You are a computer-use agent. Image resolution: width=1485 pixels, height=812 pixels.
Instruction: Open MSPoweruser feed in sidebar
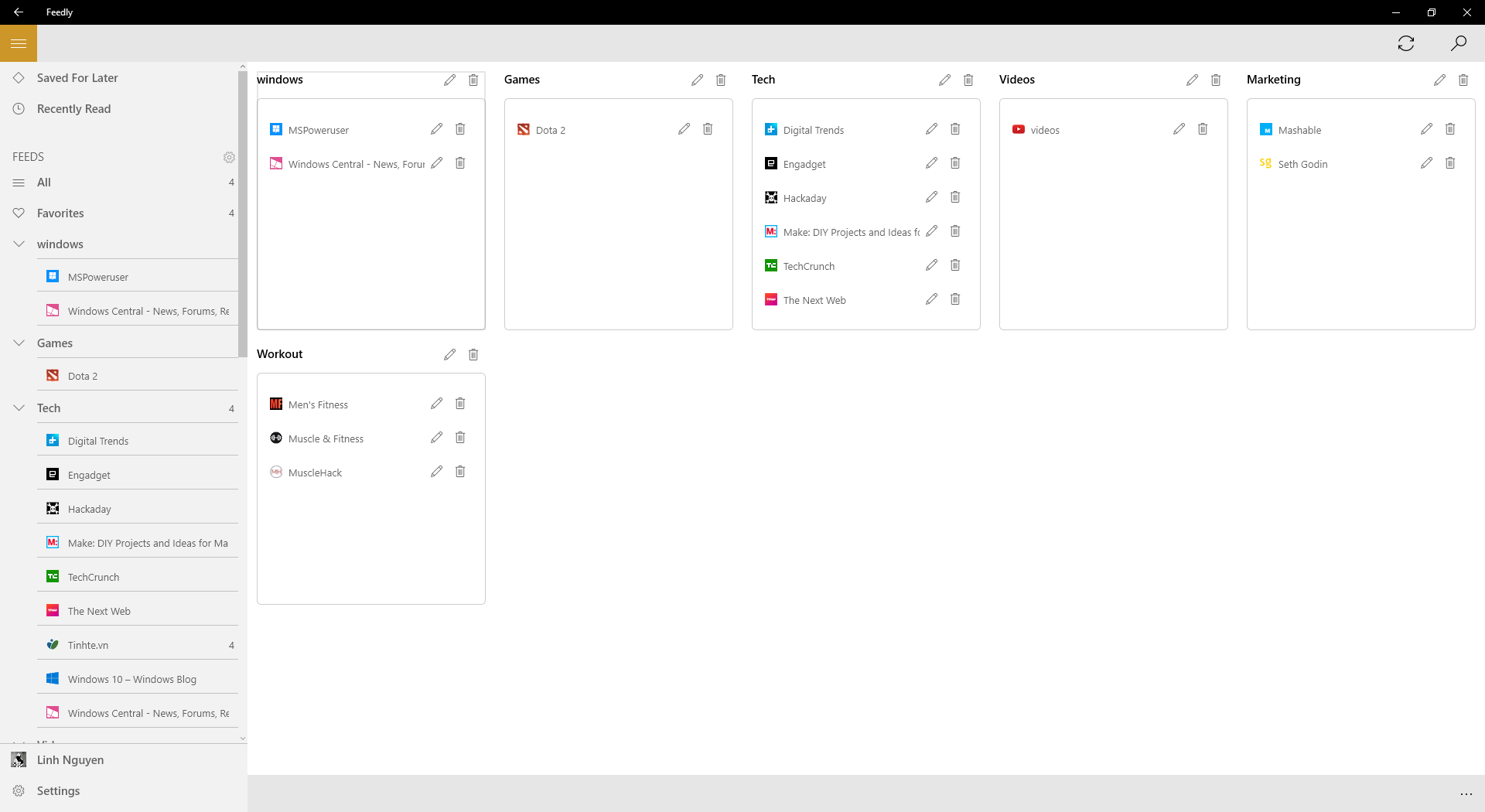[x=138, y=277]
